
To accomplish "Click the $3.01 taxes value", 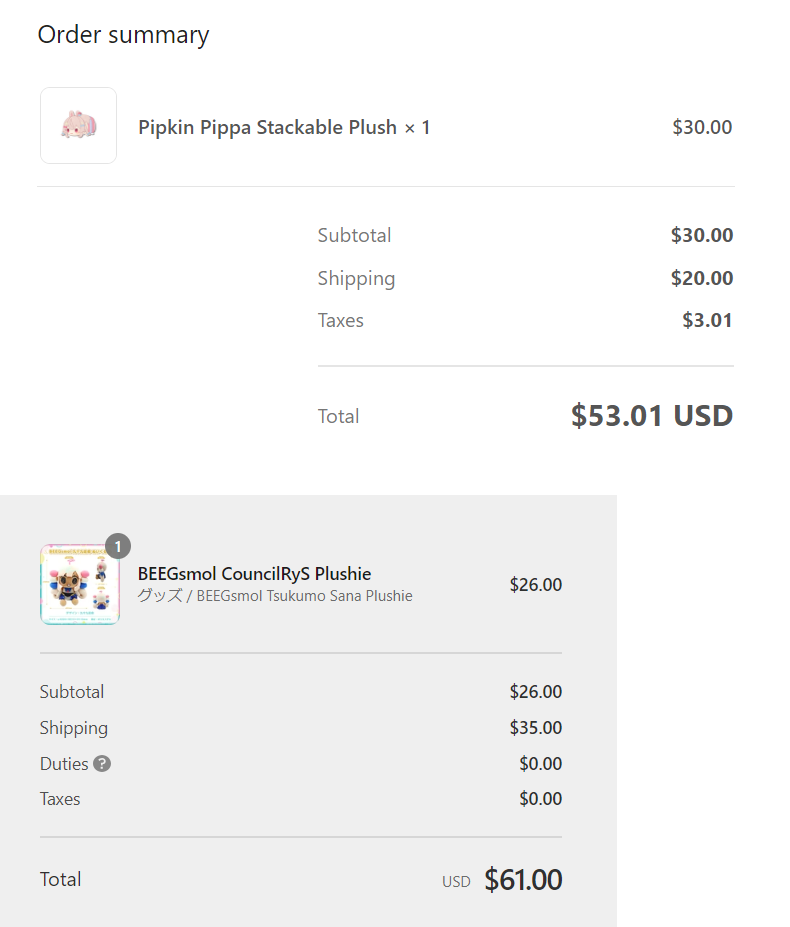I will [707, 320].
